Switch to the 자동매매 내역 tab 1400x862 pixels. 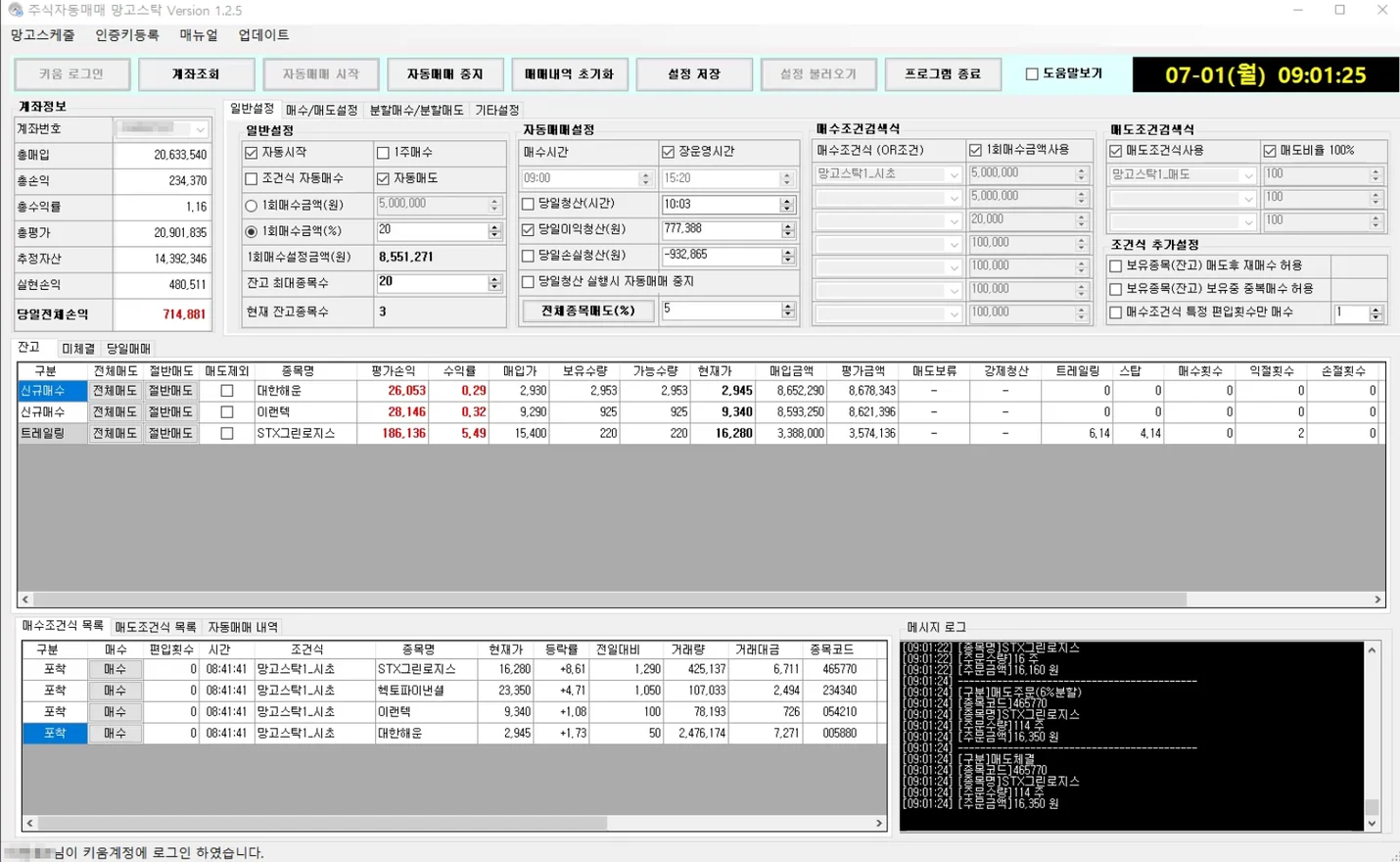coord(243,627)
